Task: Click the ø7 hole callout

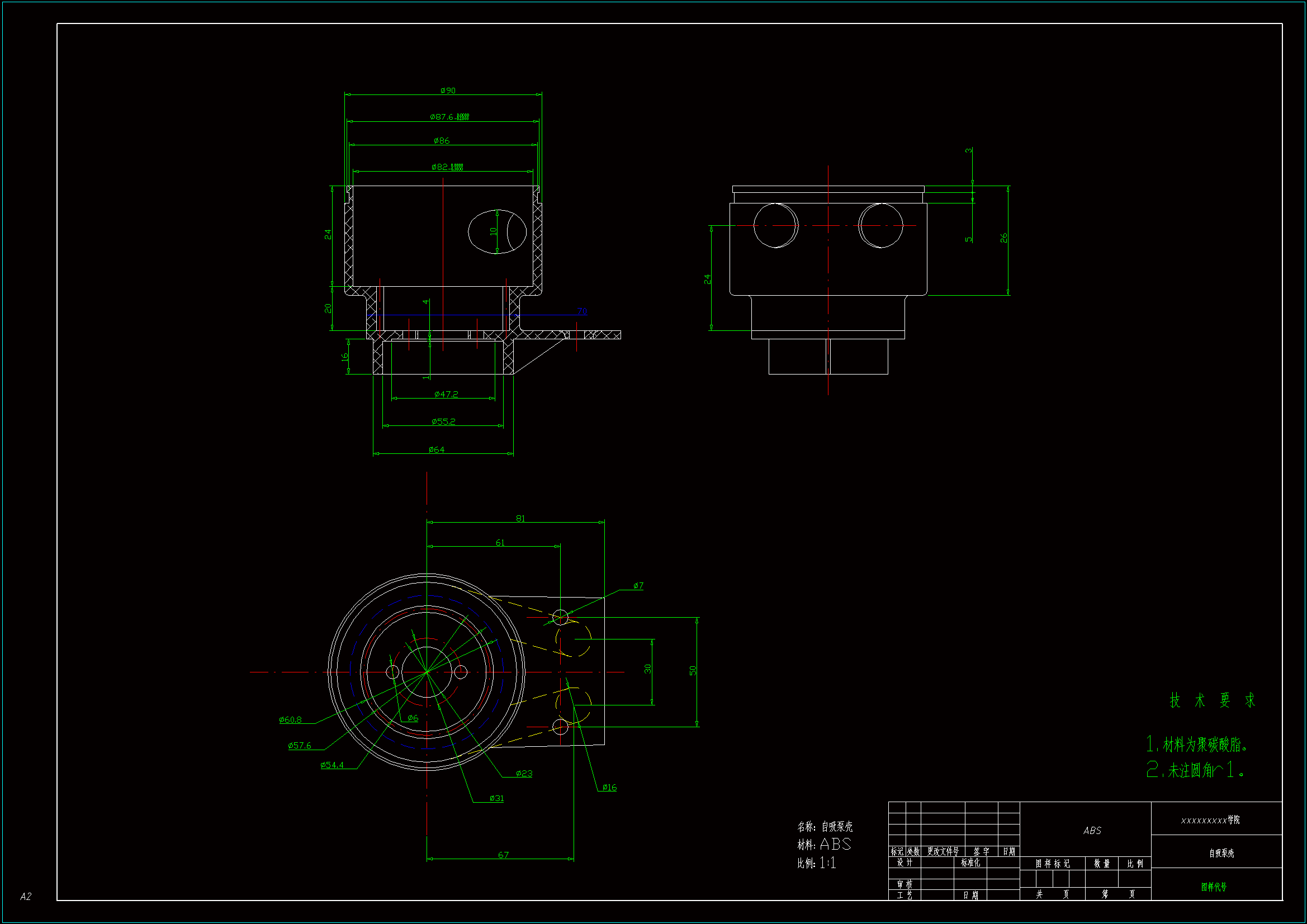Action: pyautogui.click(x=638, y=586)
